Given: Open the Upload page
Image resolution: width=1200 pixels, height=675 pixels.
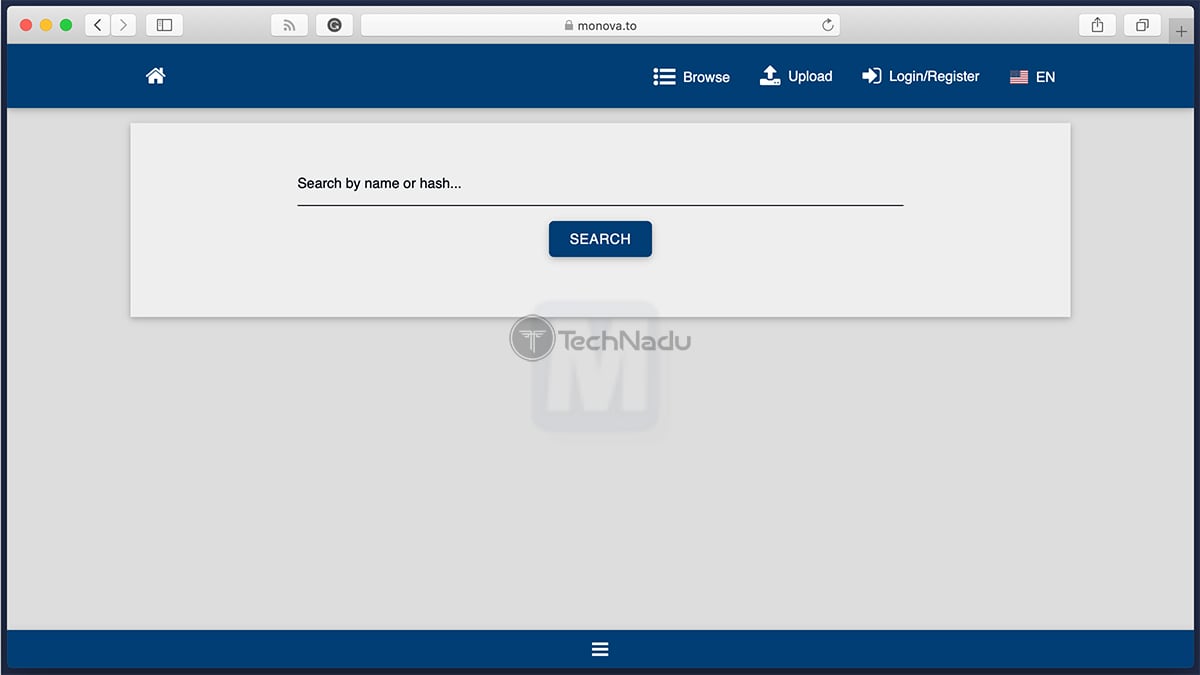Looking at the screenshot, I should 796,76.
